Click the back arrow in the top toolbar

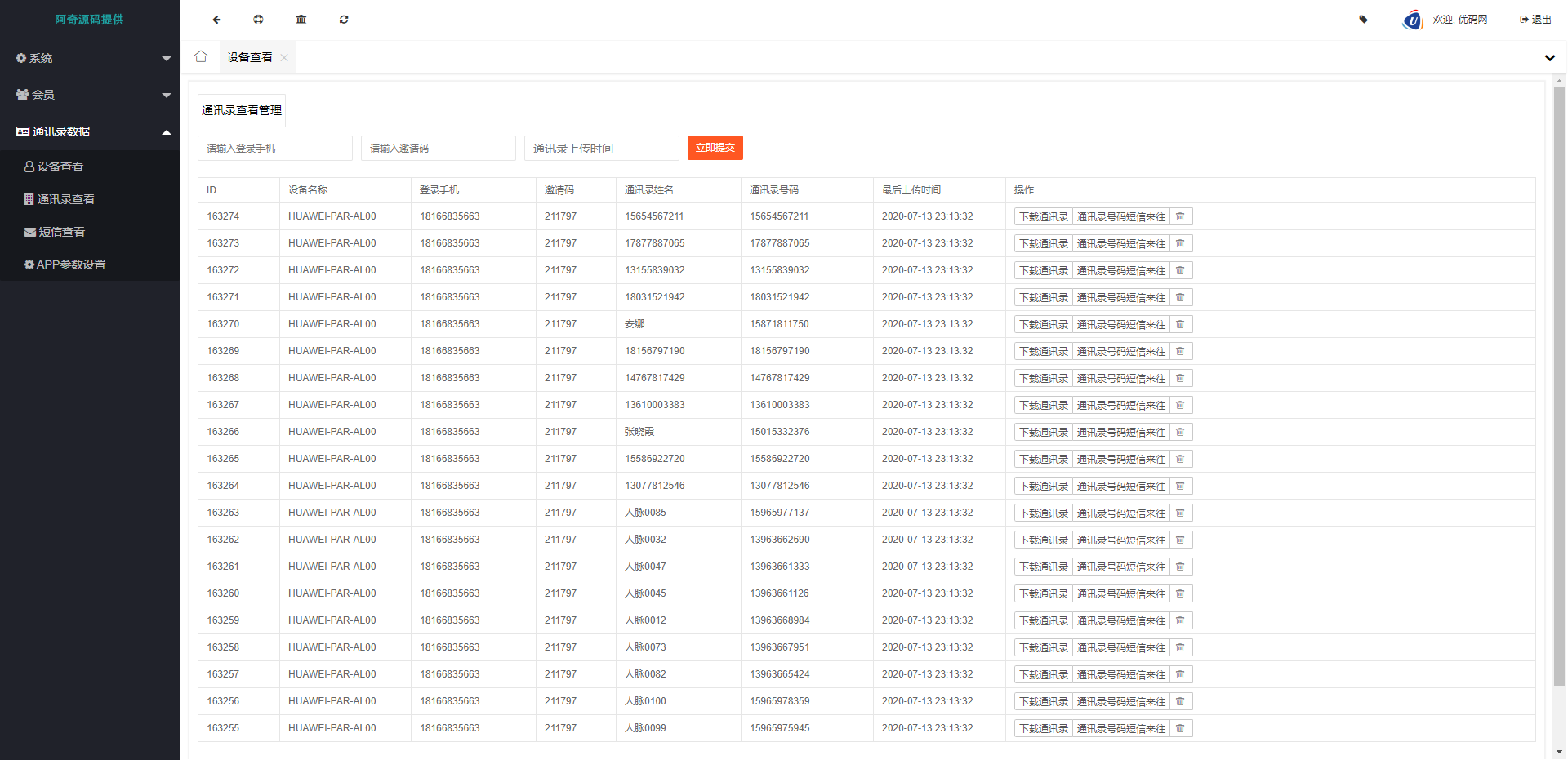[x=216, y=19]
